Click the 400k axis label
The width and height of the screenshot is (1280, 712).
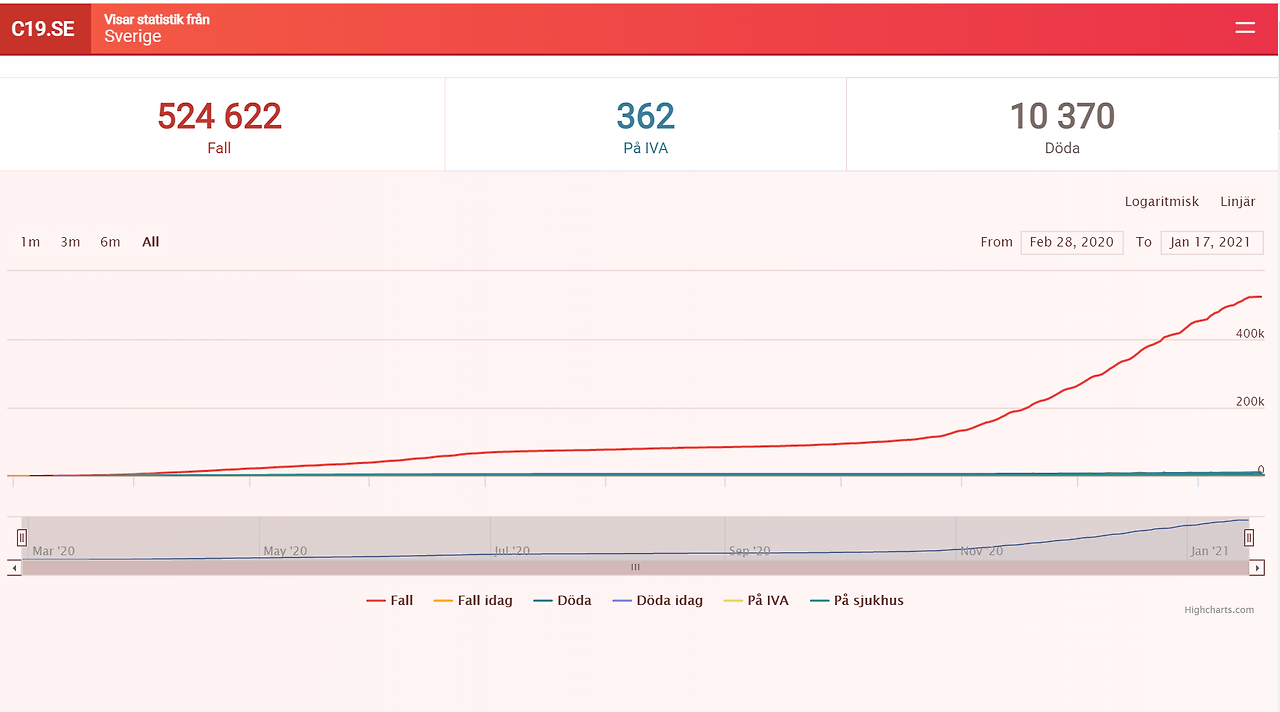point(1250,333)
